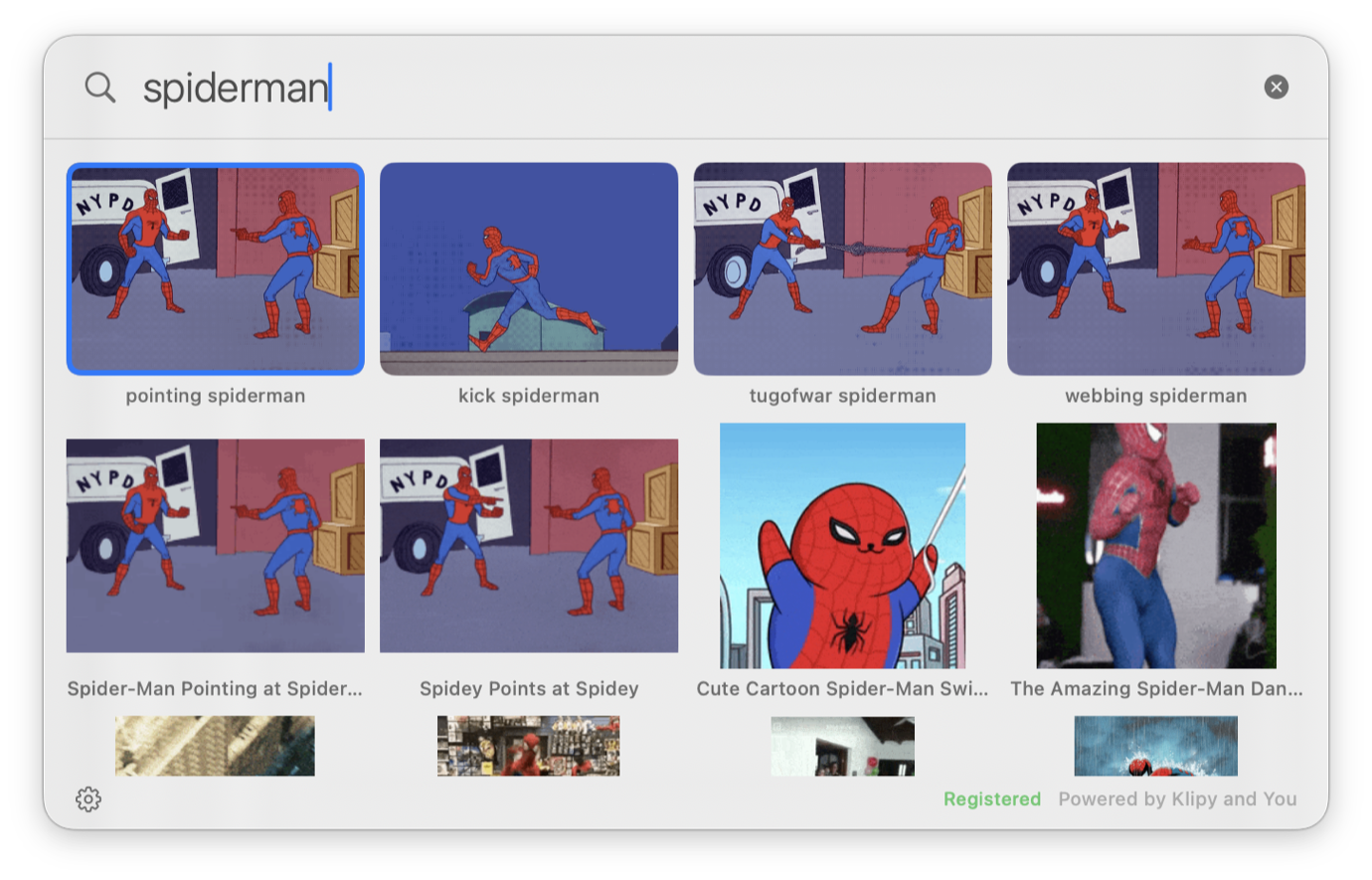This screenshot has height=880, width=1372.
Task: Select the kick spiderman GIF thumbnail
Action: coord(529,268)
